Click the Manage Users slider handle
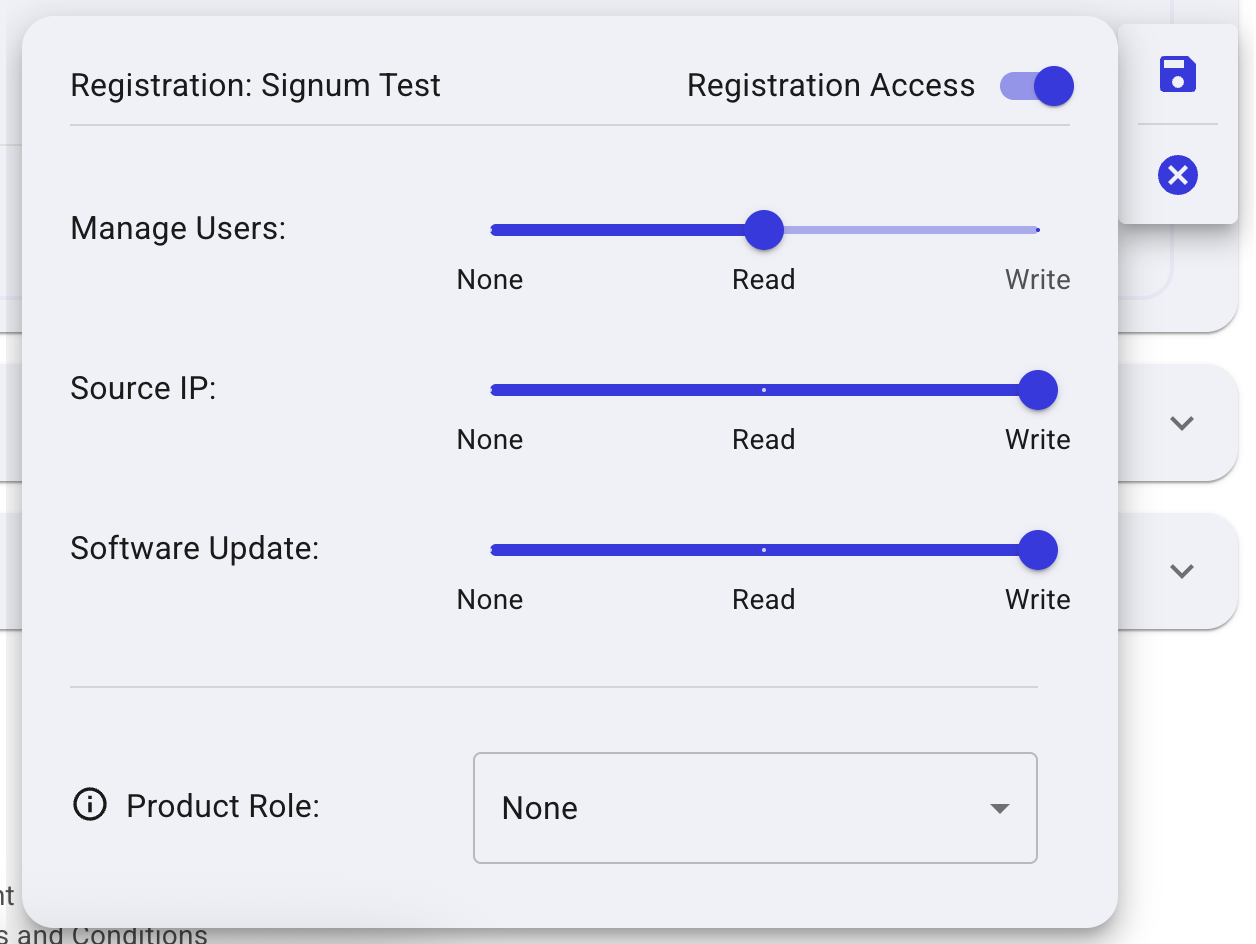This screenshot has height=944, width=1256. [x=764, y=230]
